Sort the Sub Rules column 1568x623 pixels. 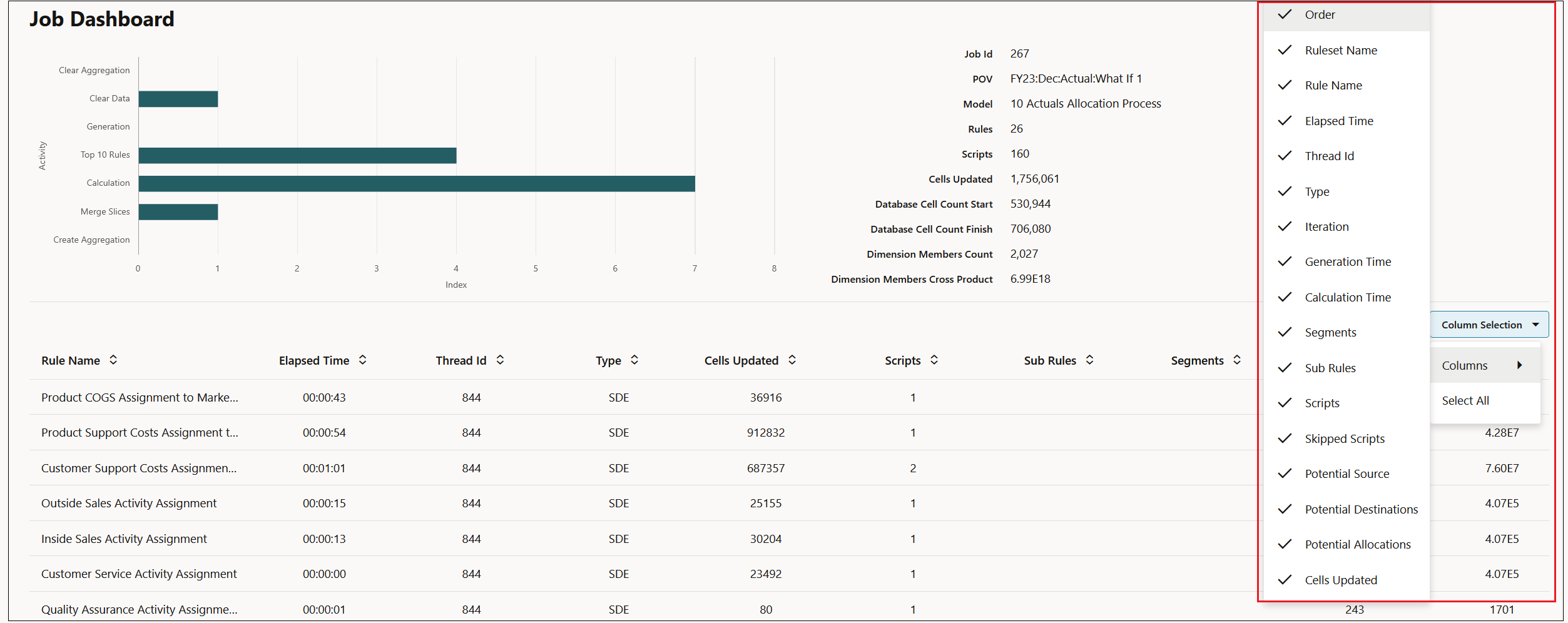(1091, 360)
